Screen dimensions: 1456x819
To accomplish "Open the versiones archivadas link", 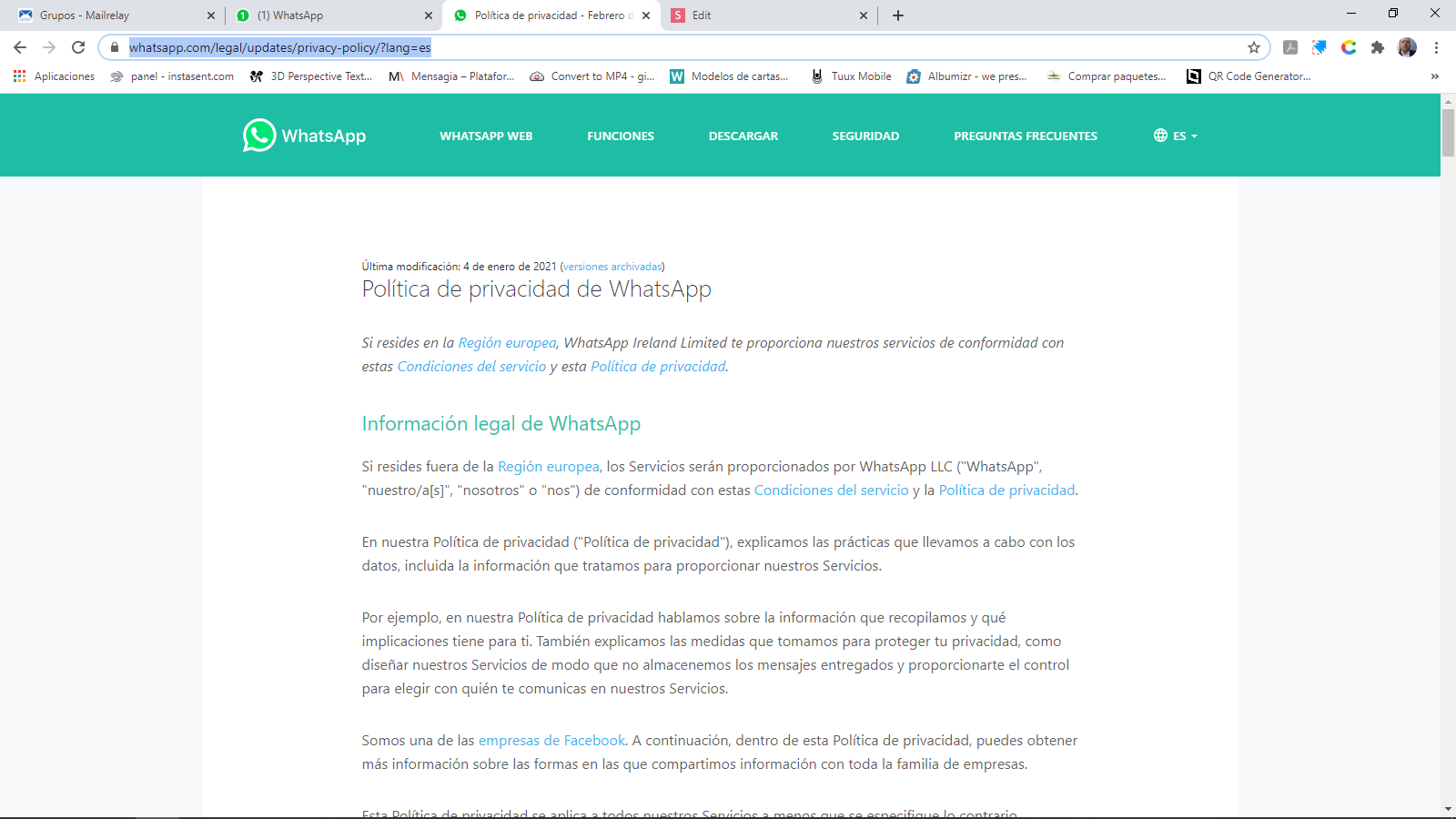I will [x=612, y=267].
